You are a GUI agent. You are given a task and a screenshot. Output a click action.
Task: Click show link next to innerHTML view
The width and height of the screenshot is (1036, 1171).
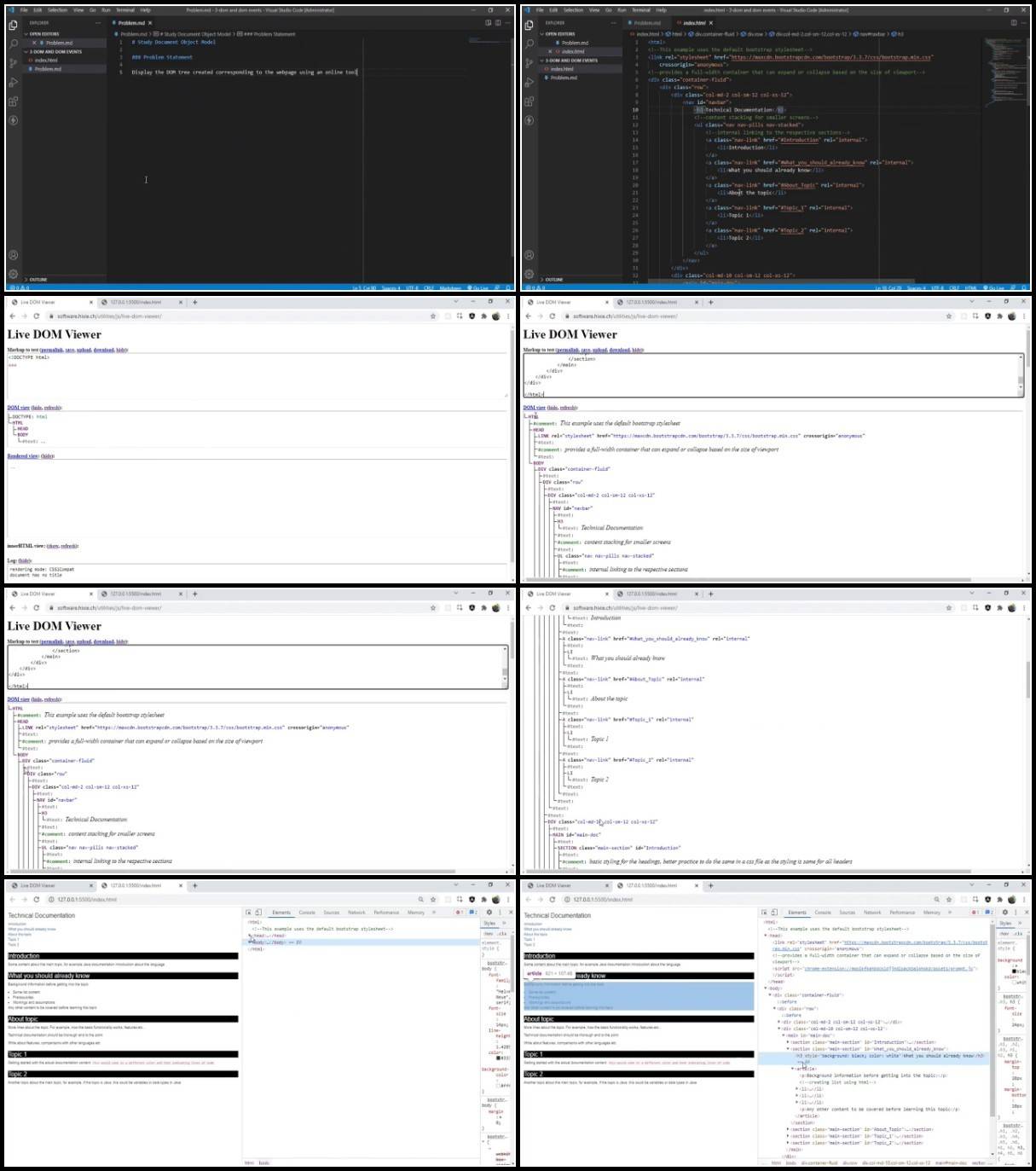53,546
